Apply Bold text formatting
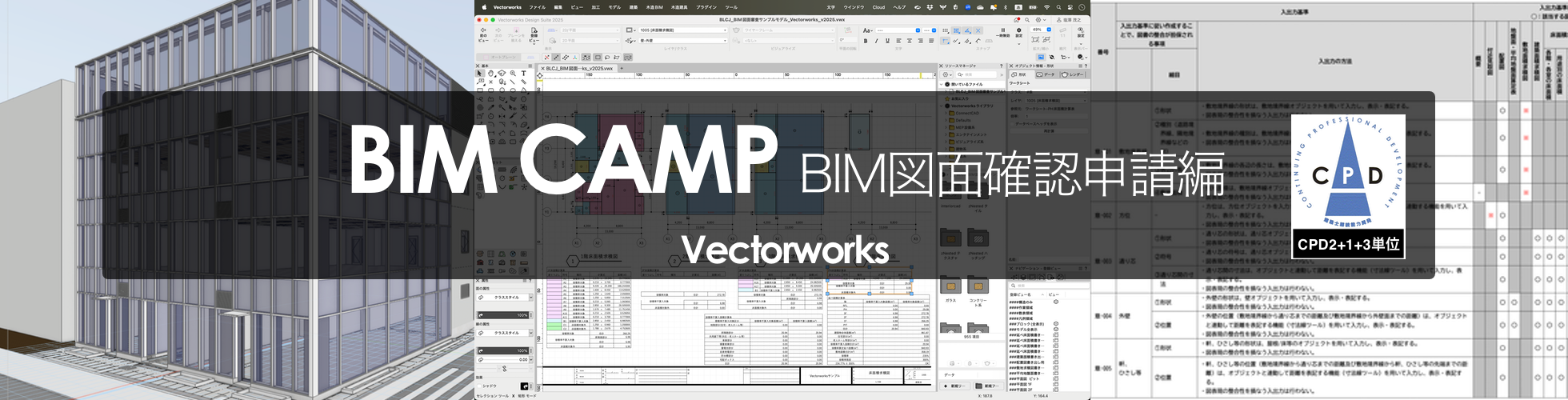 click(866, 41)
